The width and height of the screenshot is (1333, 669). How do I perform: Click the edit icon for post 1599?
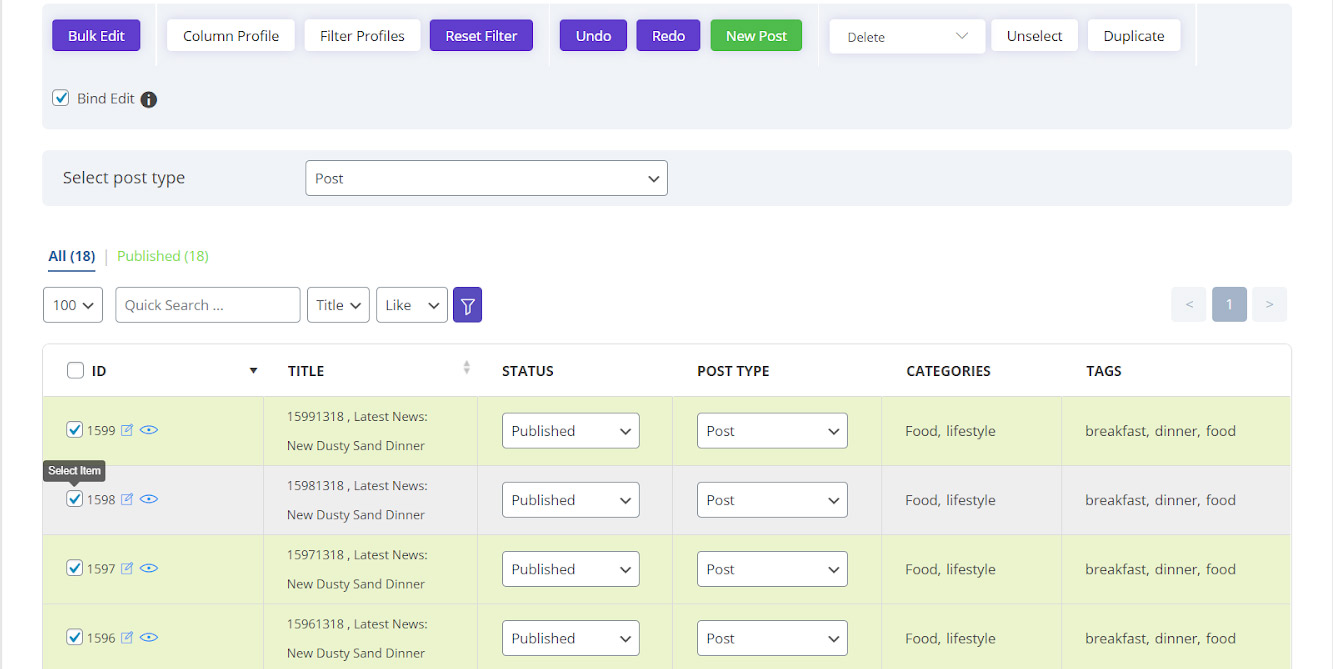pos(127,430)
